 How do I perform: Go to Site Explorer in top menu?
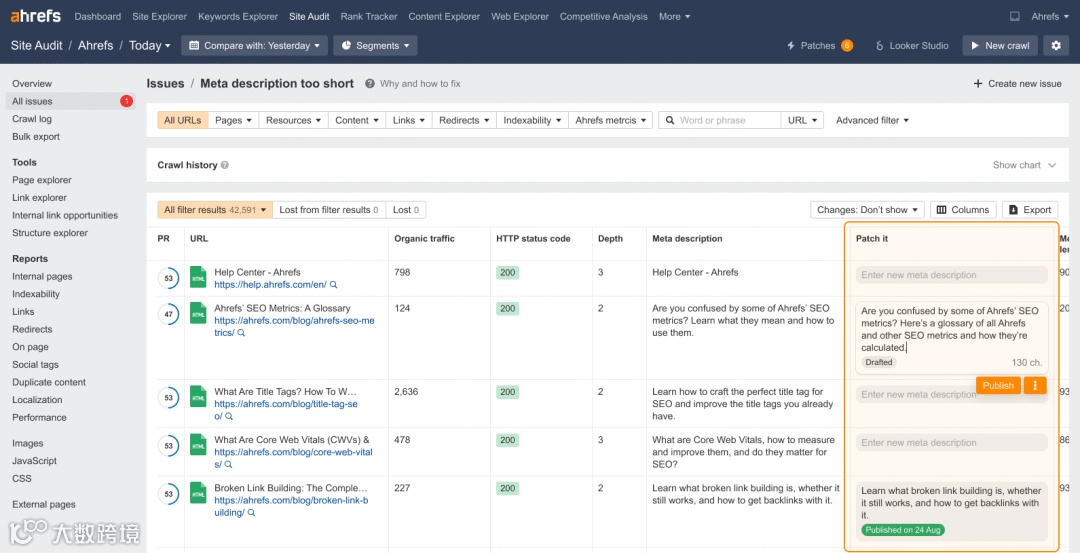pos(159,17)
